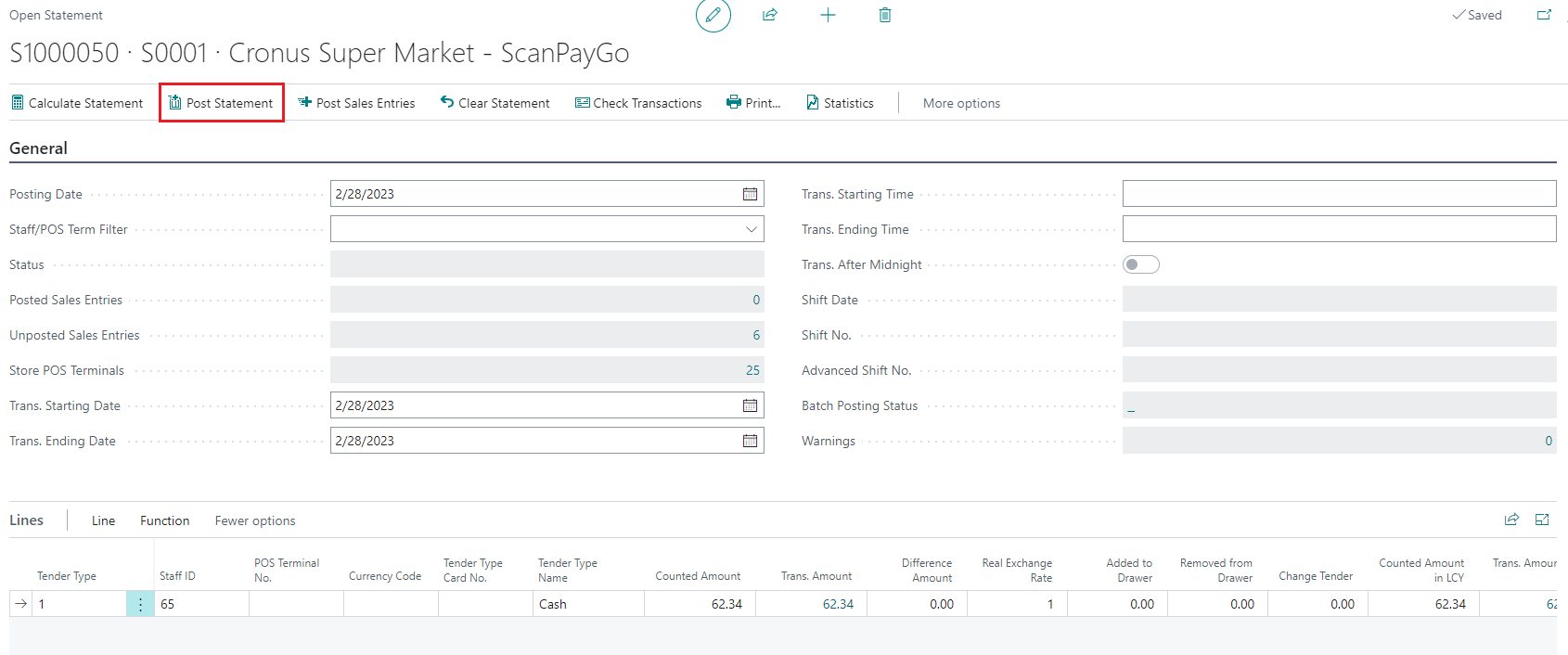Click the pencil edit icon at top
This screenshot has height=655, width=1568.
713,16
